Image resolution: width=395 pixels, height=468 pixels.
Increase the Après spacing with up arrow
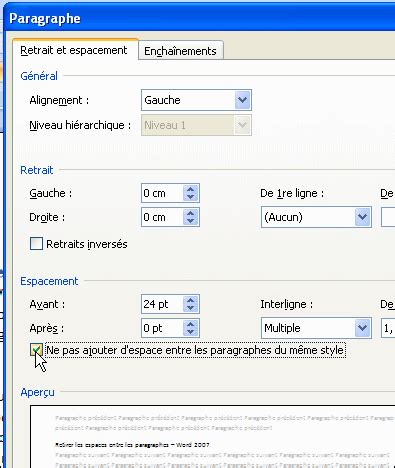pos(191,324)
